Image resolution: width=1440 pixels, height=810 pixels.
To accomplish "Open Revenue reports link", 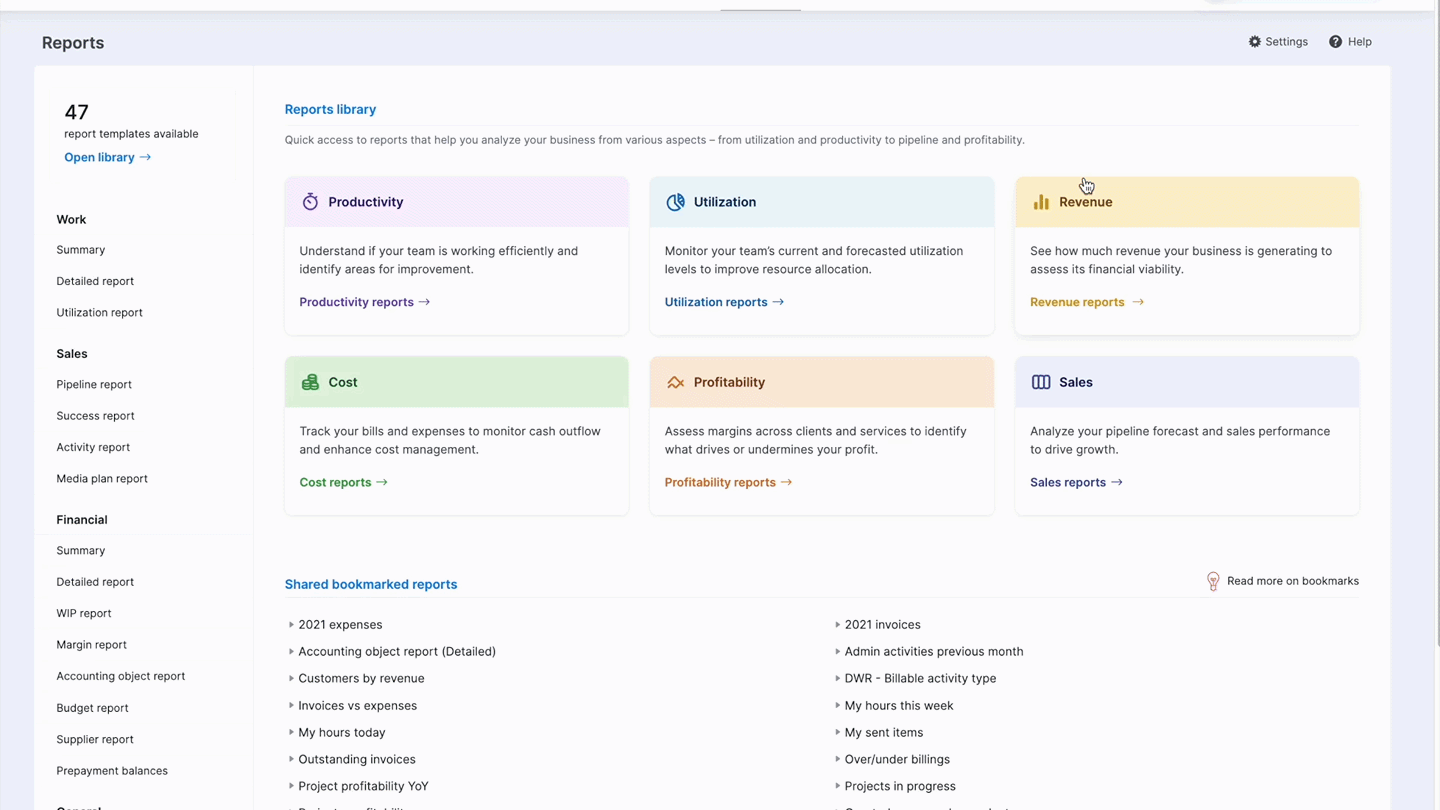I will tap(1087, 302).
